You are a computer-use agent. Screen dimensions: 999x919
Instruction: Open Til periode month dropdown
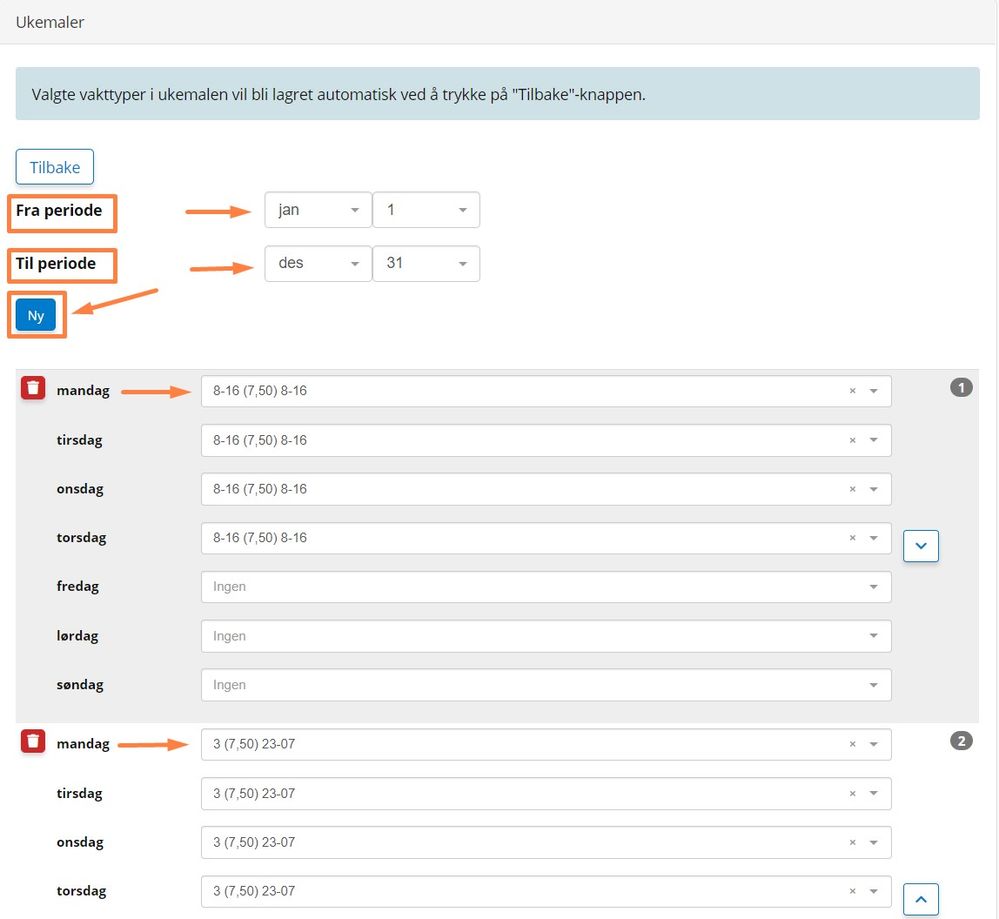(318, 264)
